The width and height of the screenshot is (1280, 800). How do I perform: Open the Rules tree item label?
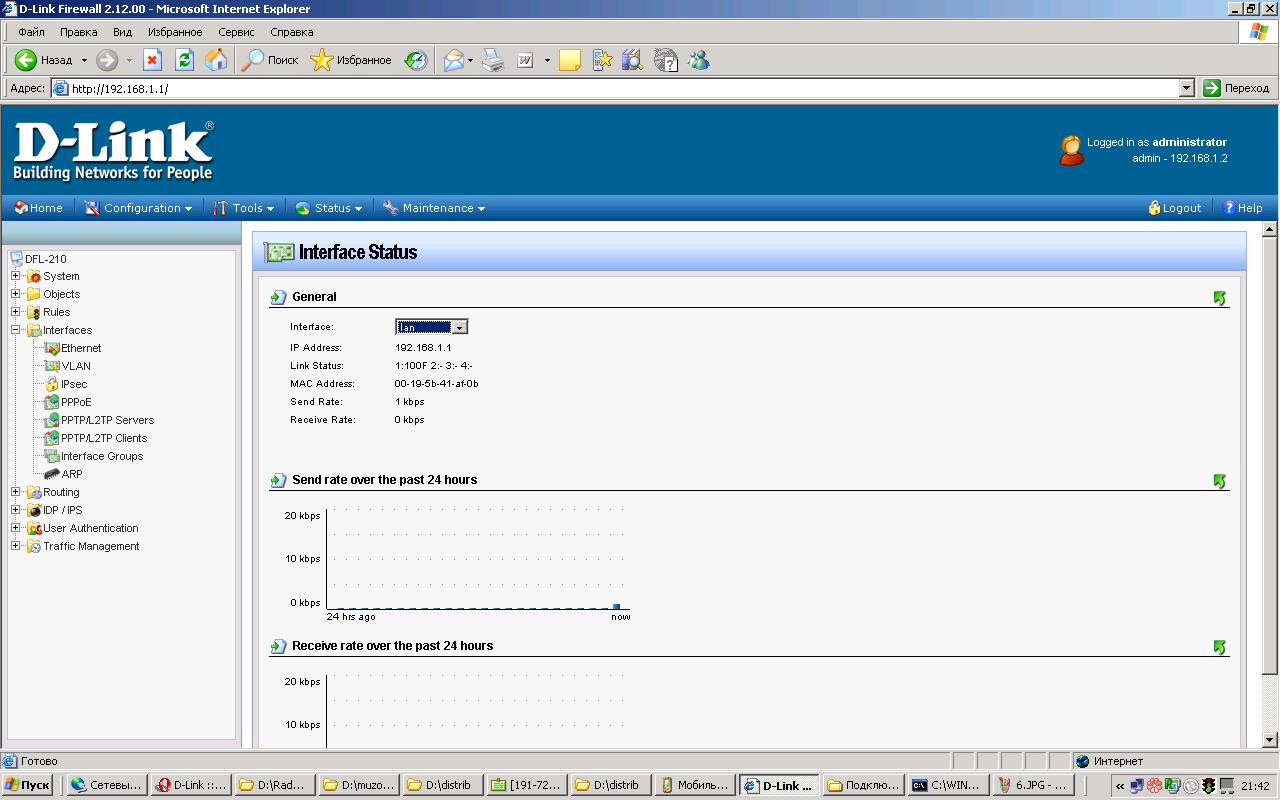[x=56, y=312]
